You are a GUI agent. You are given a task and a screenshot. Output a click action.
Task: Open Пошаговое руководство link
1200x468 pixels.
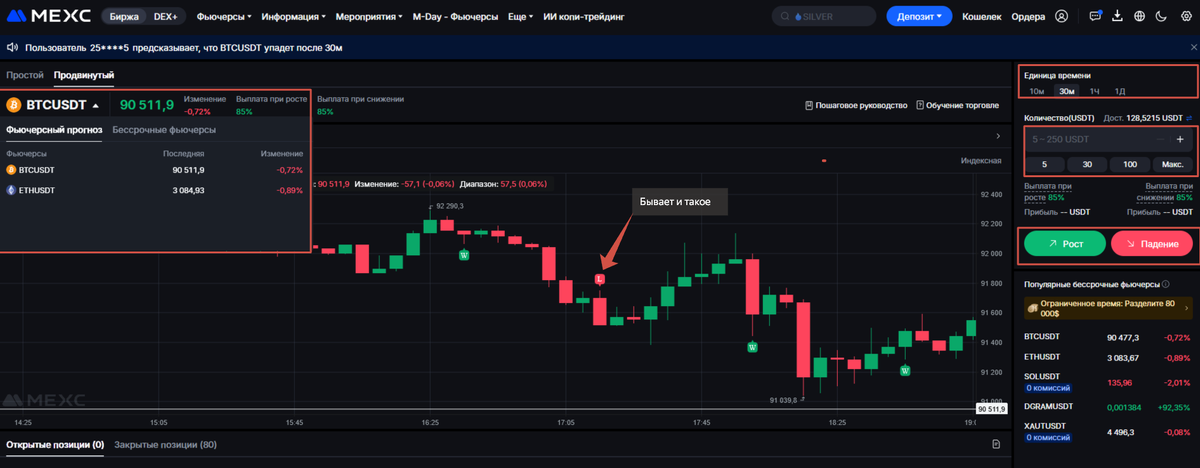point(855,105)
